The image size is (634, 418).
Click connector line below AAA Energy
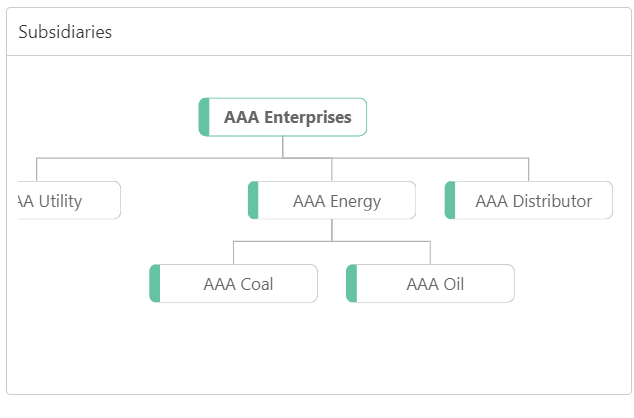click(332, 230)
